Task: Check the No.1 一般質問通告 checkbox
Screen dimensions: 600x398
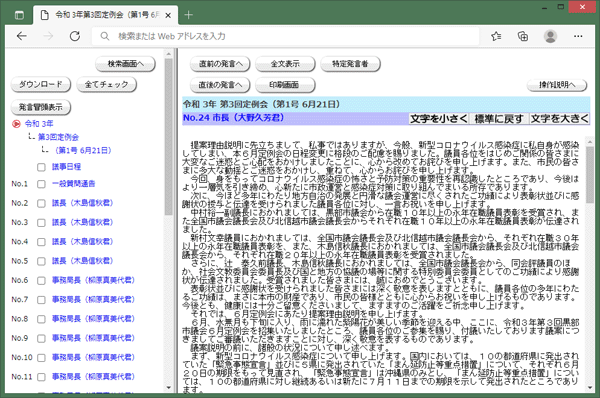Action: (41, 184)
